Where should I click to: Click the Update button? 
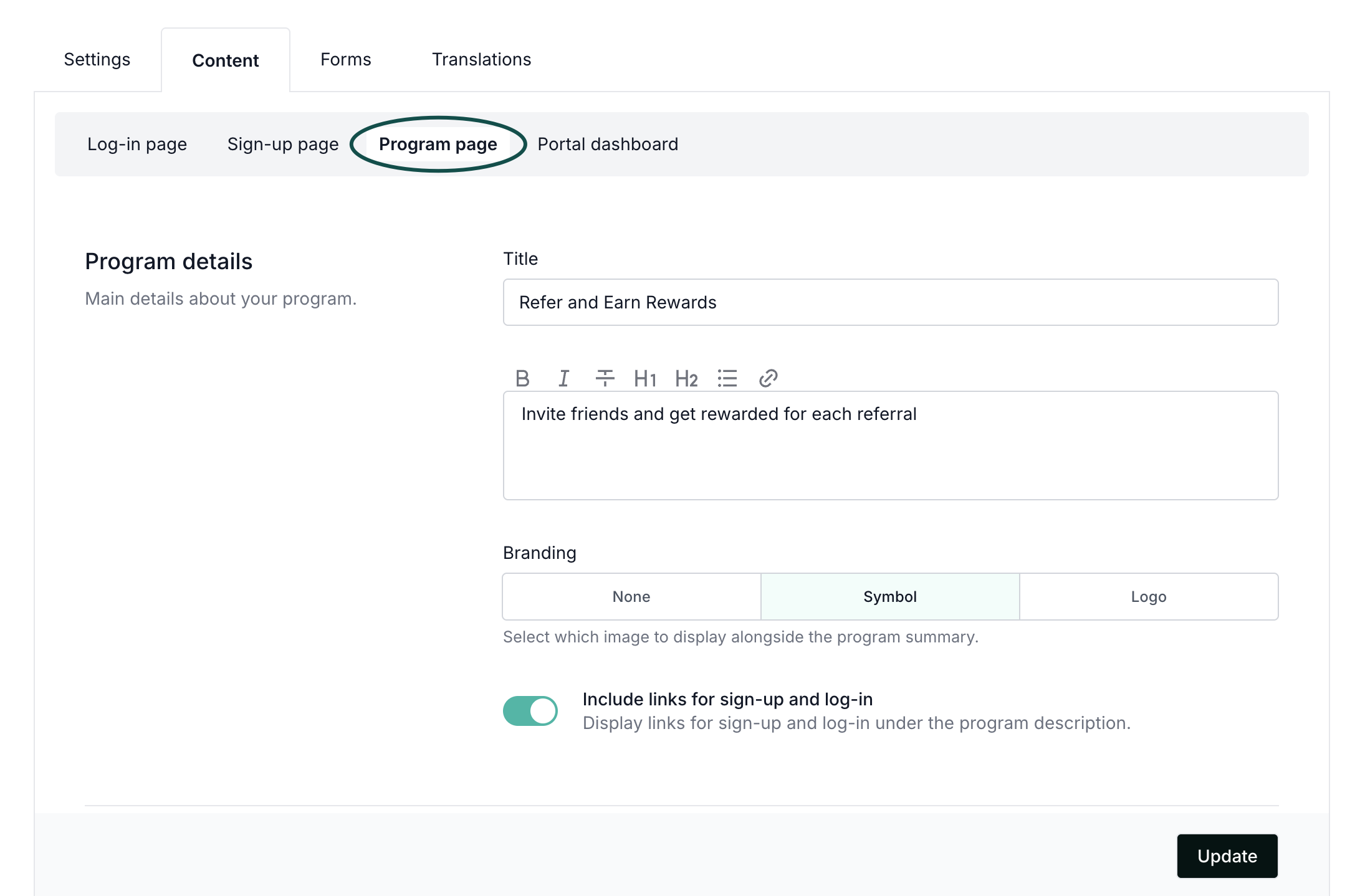pos(1227,855)
